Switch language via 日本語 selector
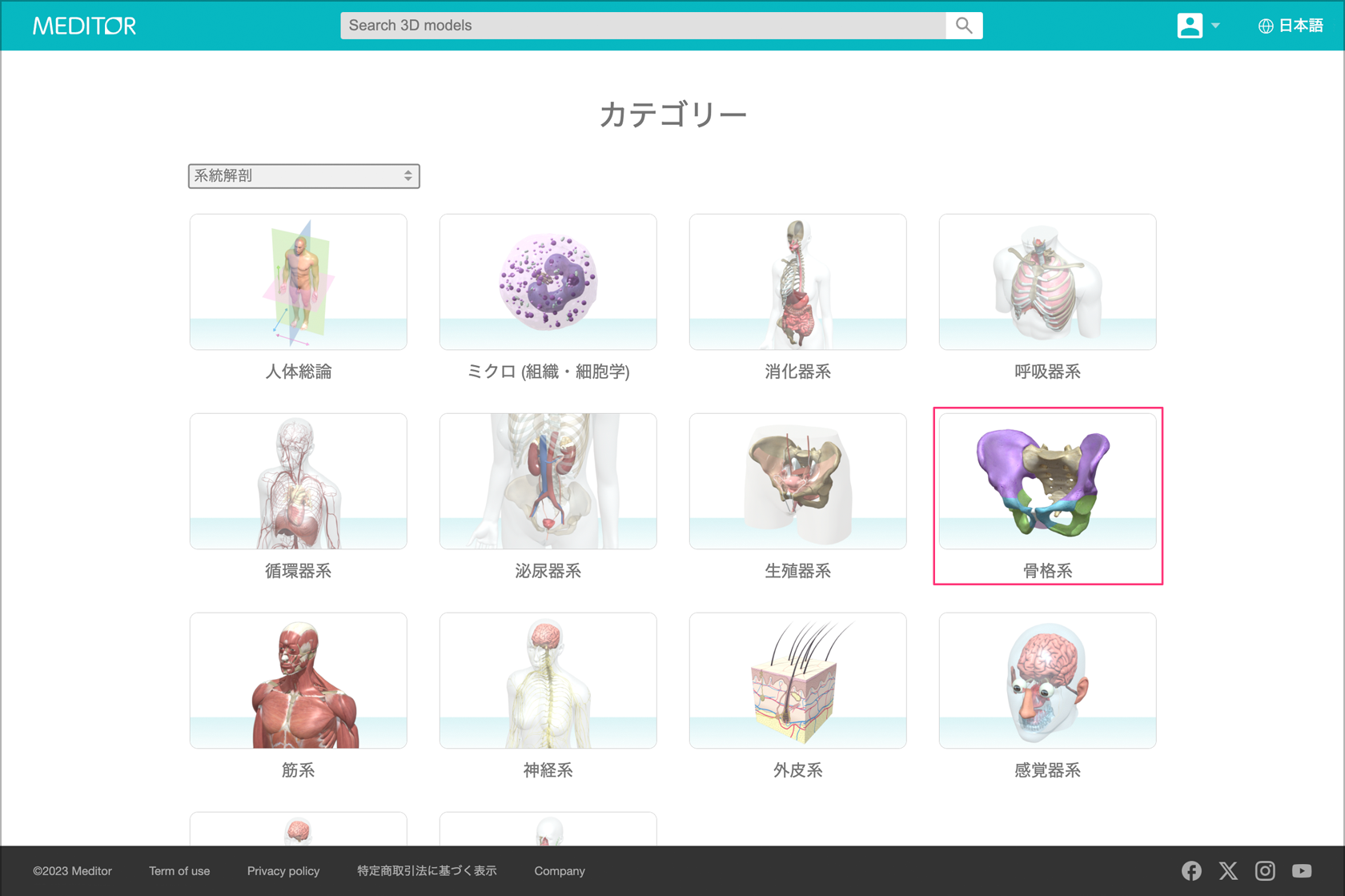Viewport: 1345px width, 896px height. [x=1291, y=26]
